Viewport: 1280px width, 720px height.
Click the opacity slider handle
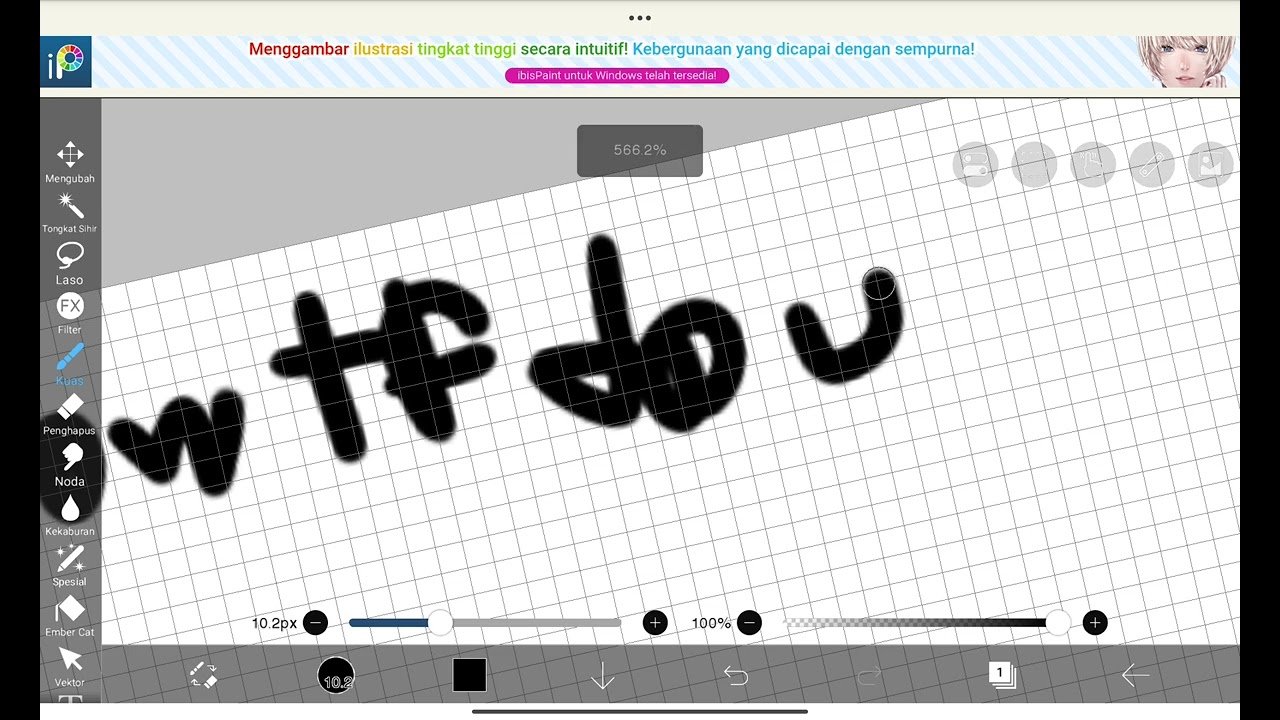1058,623
